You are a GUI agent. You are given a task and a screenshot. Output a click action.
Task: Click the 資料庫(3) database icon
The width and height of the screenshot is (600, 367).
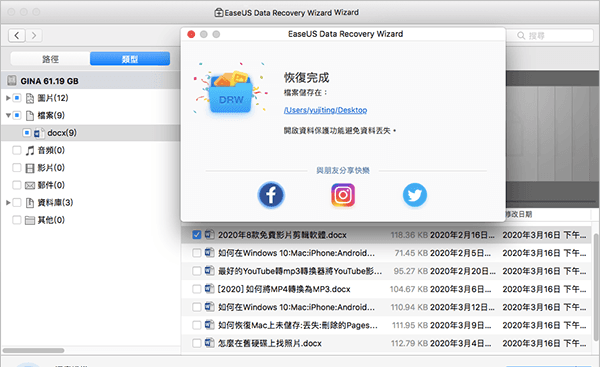pos(30,202)
